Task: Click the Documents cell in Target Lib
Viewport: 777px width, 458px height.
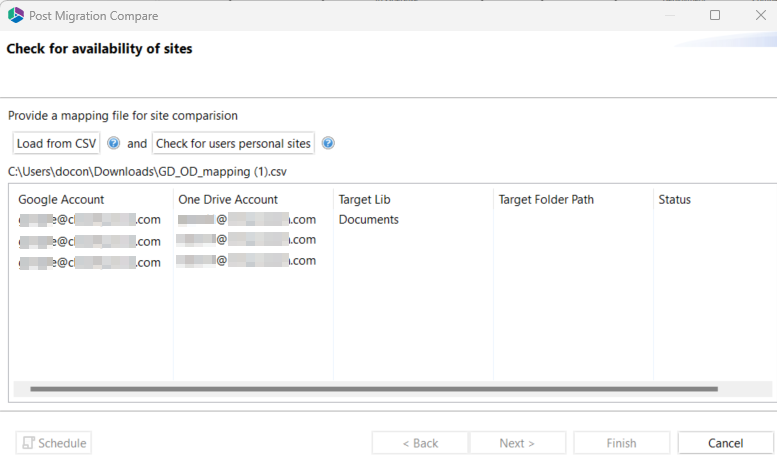Action: pyautogui.click(x=369, y=220)
